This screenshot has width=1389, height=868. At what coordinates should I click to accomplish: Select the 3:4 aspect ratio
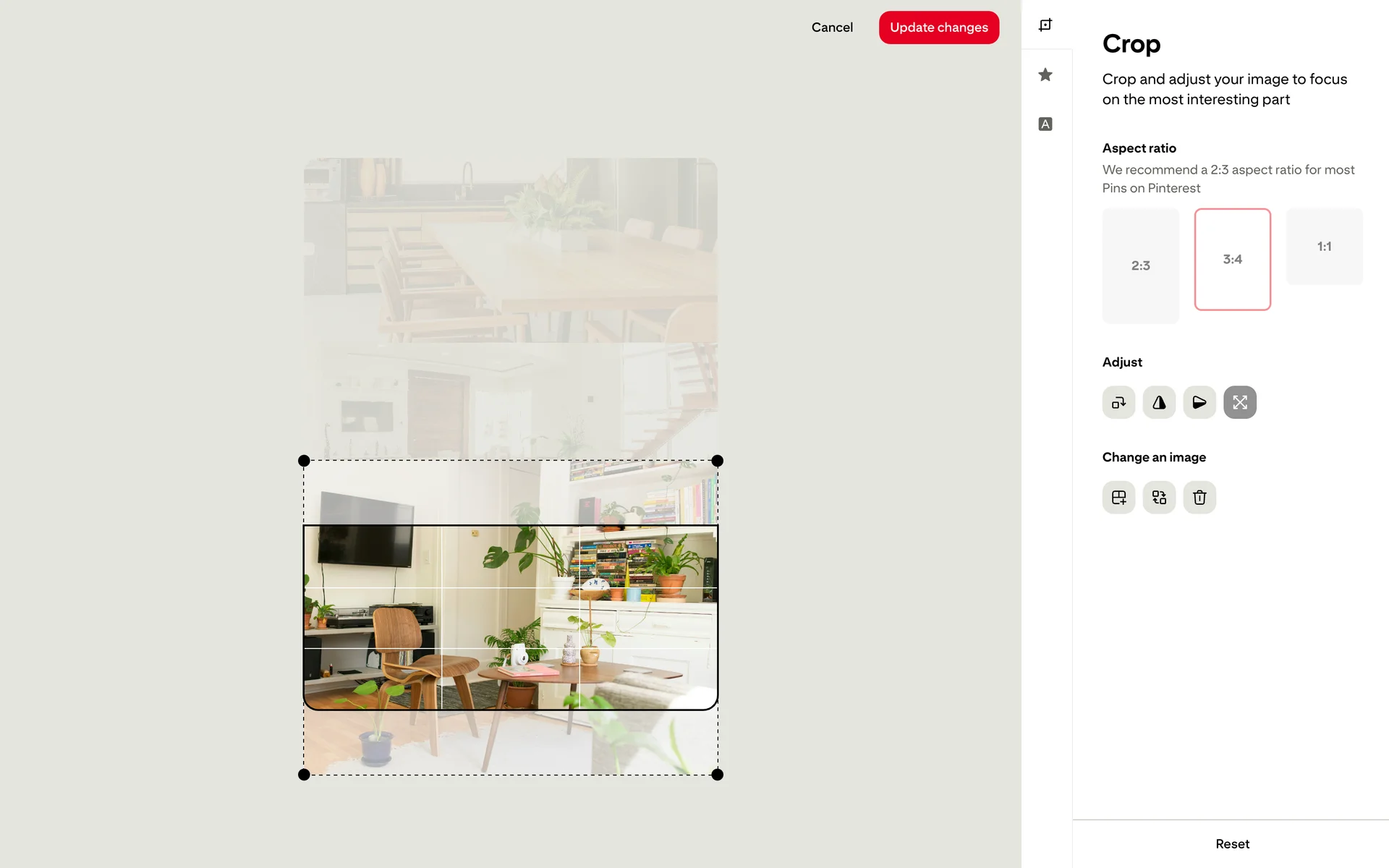tap(1233, 260)
